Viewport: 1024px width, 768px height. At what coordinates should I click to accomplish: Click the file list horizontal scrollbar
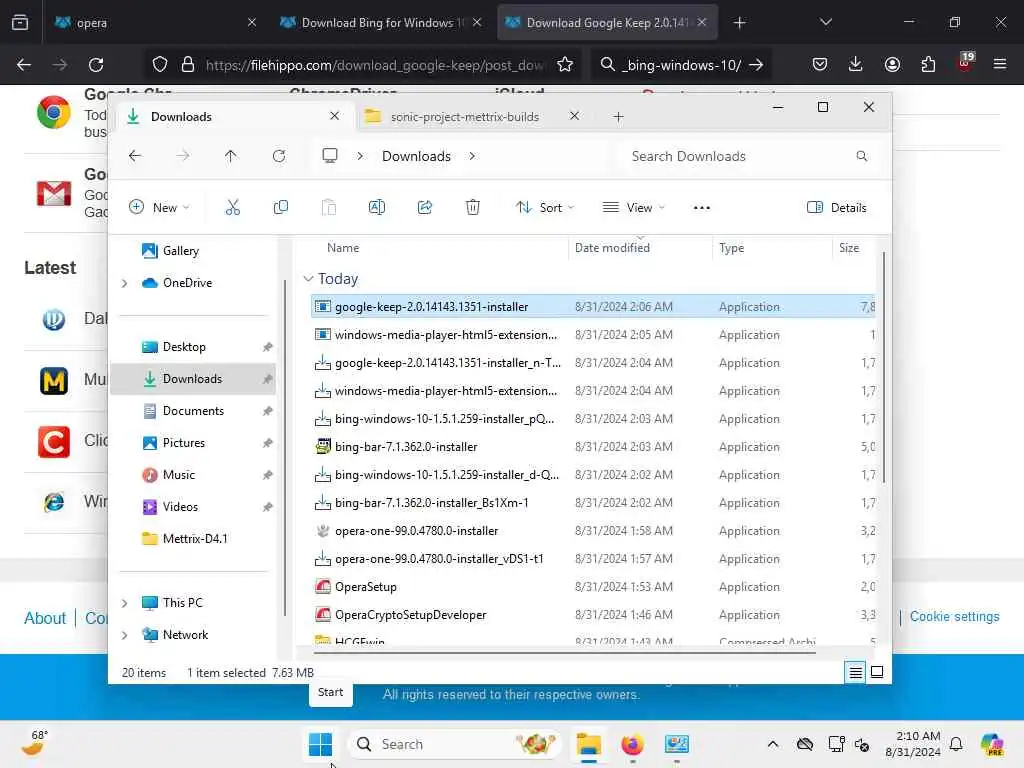click(564, 652)
